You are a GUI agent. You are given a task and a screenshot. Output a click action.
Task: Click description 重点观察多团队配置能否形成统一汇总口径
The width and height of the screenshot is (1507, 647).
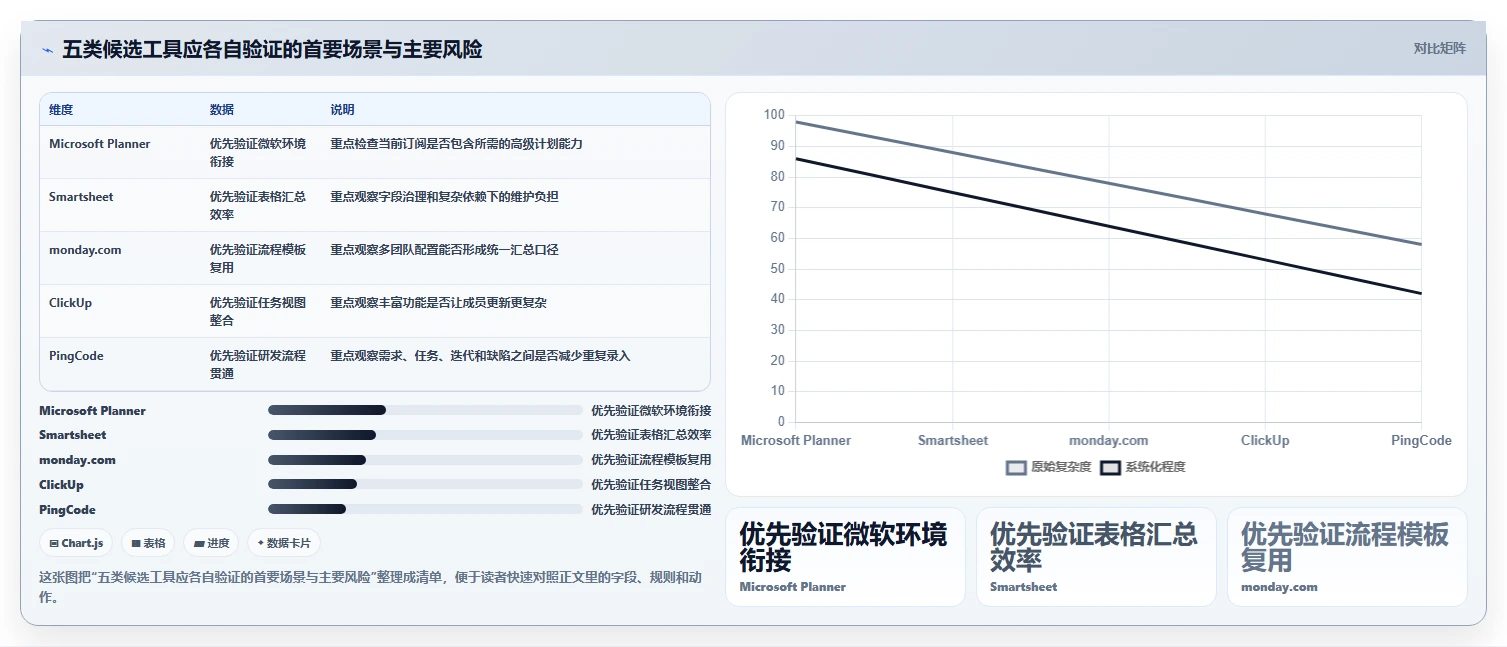point(445,250)
